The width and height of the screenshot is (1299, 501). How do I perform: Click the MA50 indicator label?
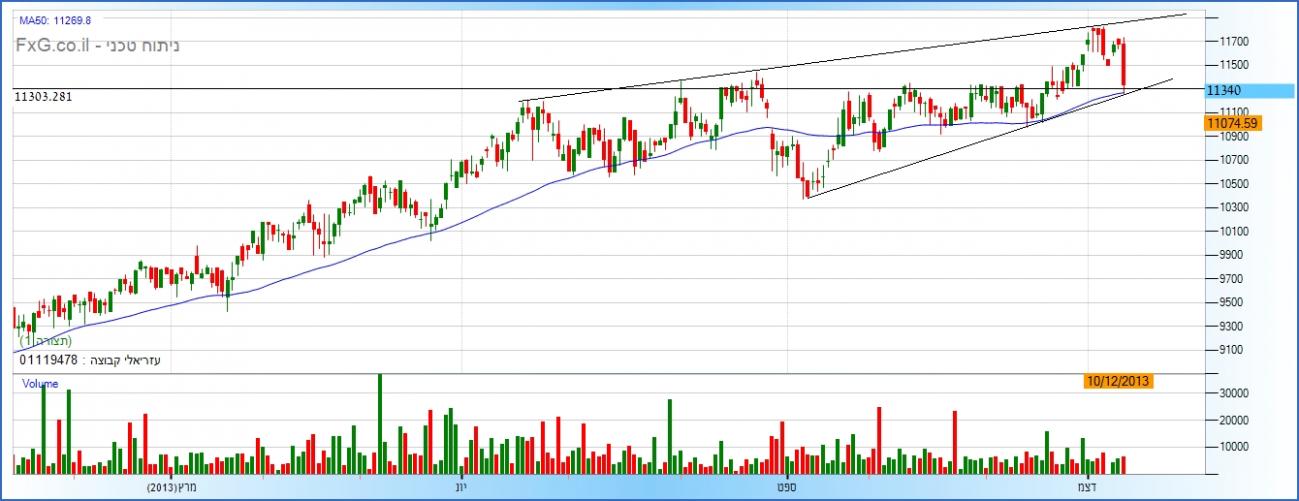[x=55, y=20]
